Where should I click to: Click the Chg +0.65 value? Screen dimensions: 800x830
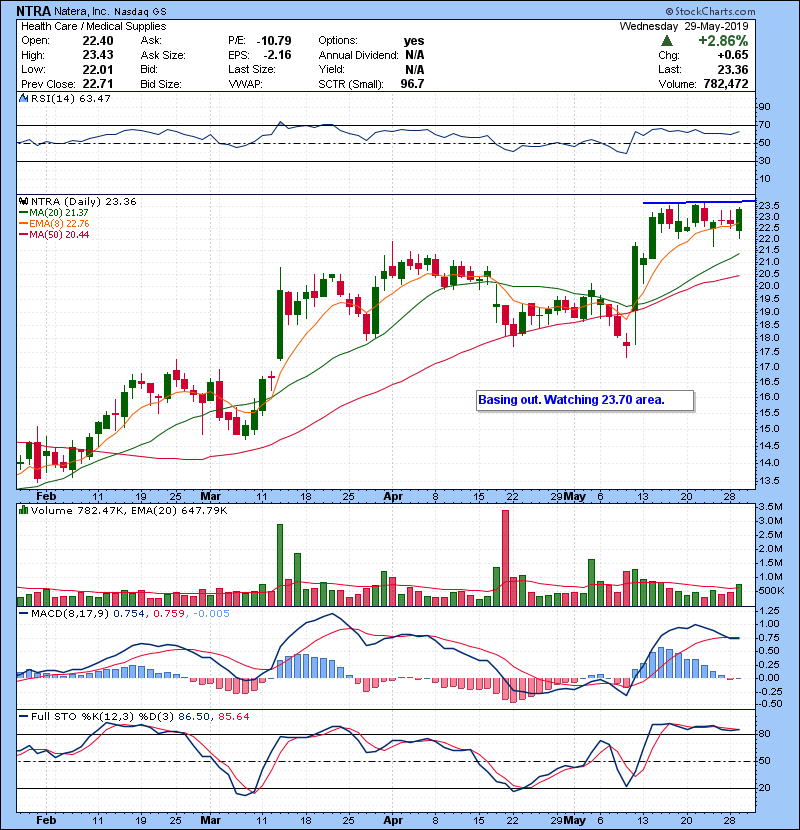733,55
